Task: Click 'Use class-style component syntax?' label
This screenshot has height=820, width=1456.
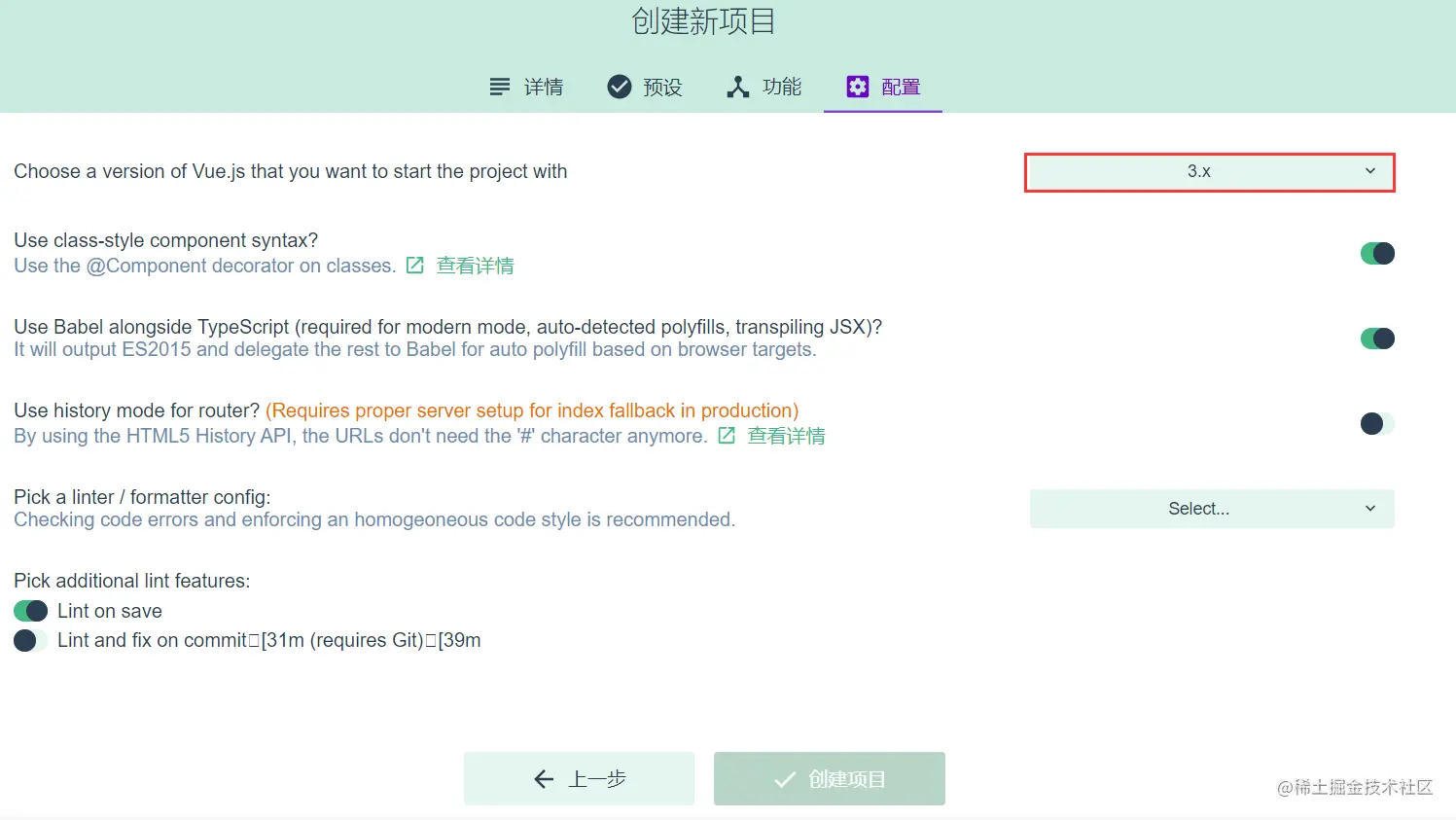Action: [x=166, y=240]
